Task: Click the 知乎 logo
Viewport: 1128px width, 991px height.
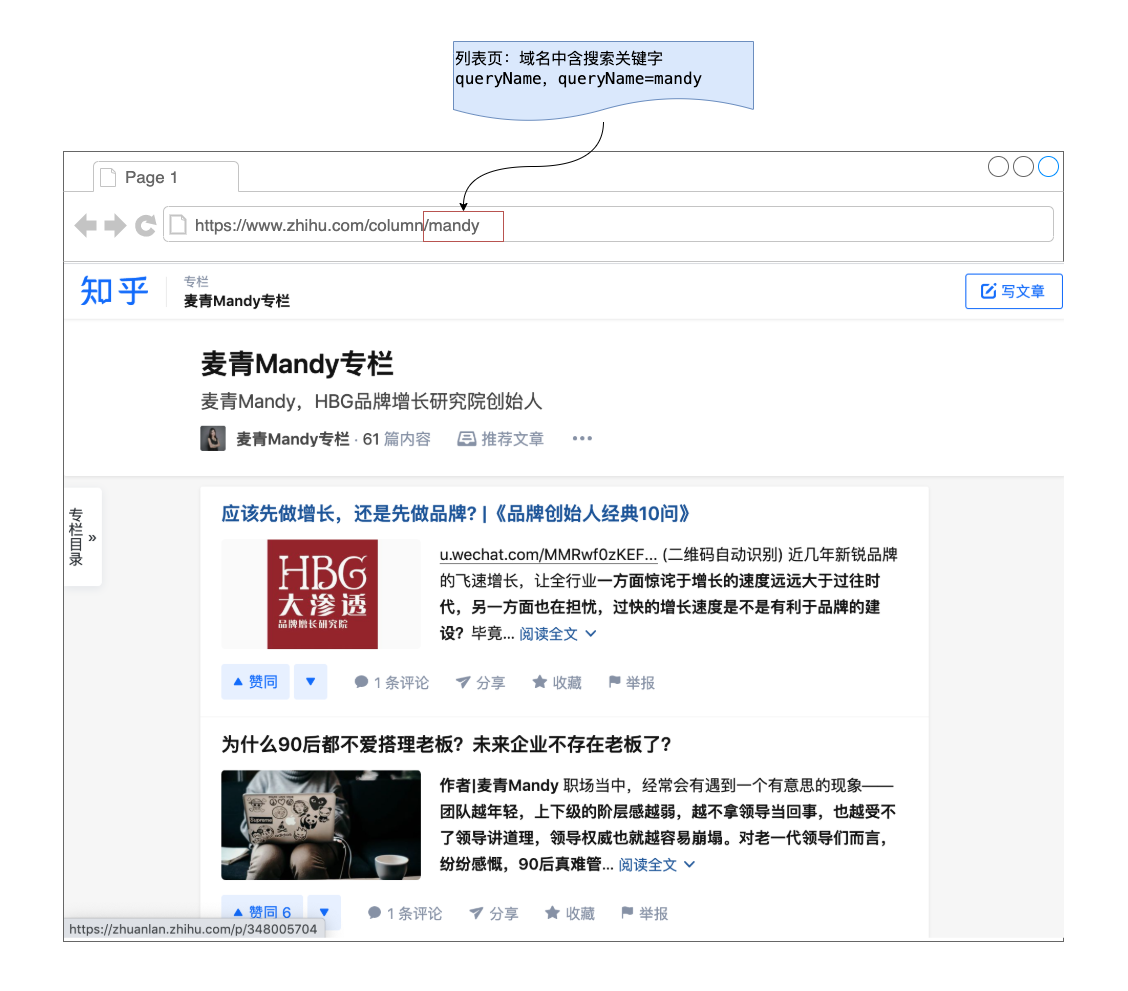Action: click(114, 291)
